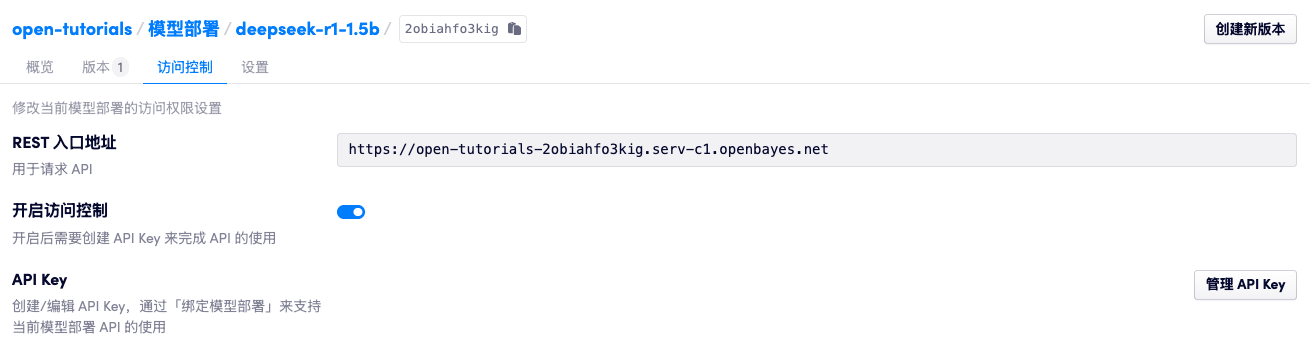Click the REST endpoint URL field
Image resolution: width=1310 pixels, height=360 pixels.
click(817, 149)
